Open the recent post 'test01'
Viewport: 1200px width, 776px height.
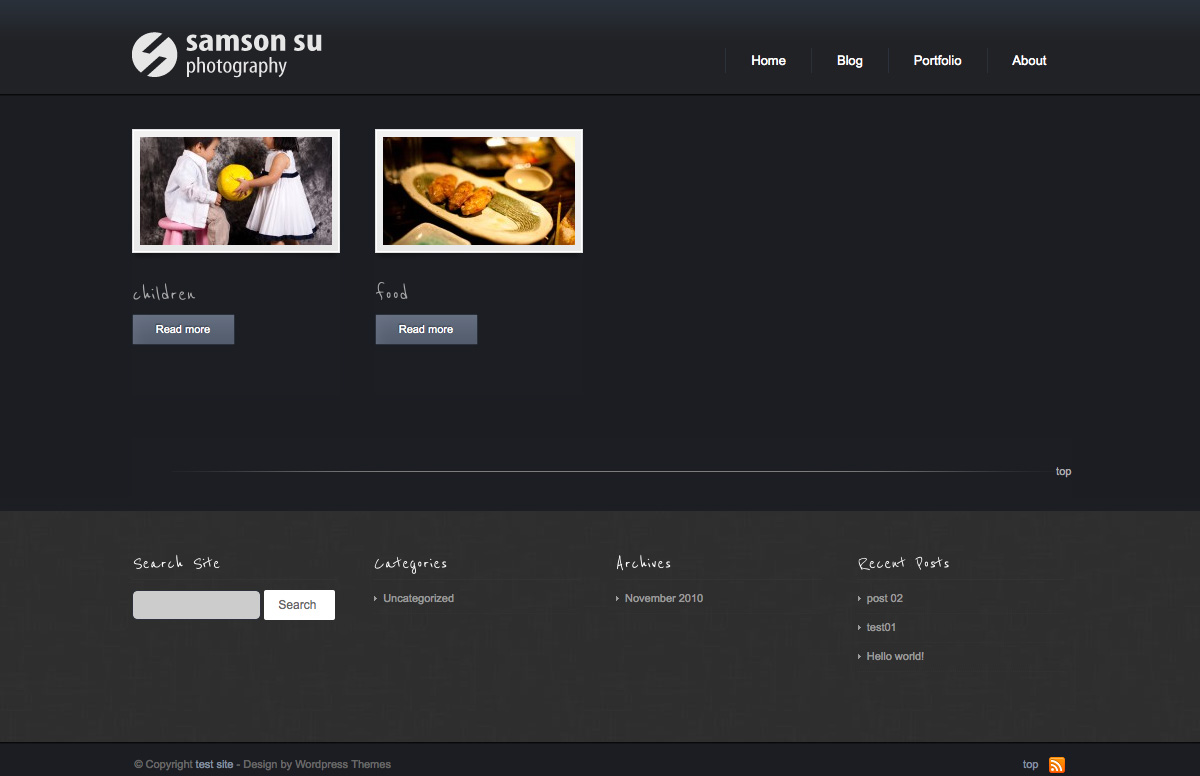click(881, 628)
